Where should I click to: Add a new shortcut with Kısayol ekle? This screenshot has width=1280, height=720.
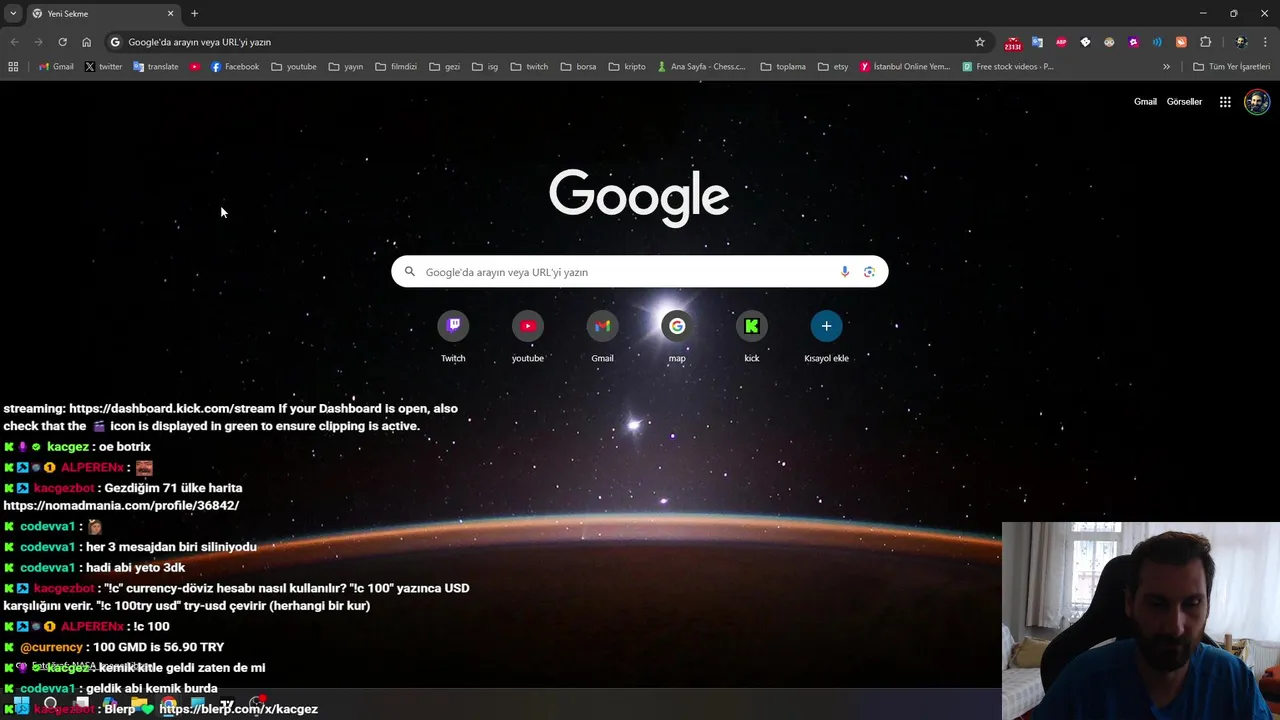pyautogui.click(x=826, y=337)
